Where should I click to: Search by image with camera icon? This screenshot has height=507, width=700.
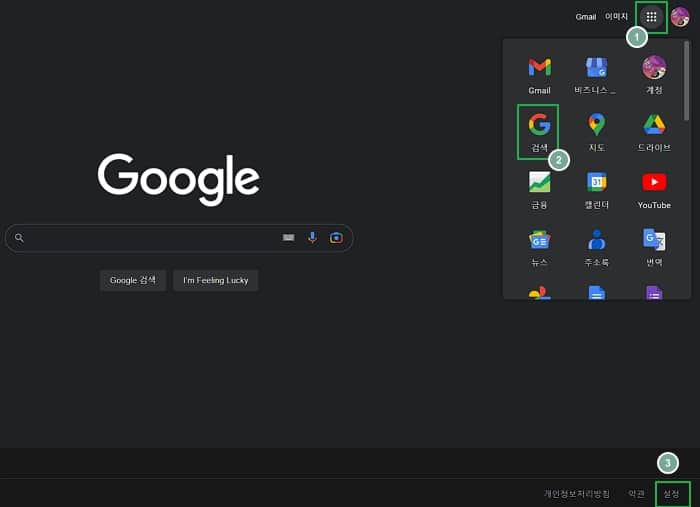[336, 238]
